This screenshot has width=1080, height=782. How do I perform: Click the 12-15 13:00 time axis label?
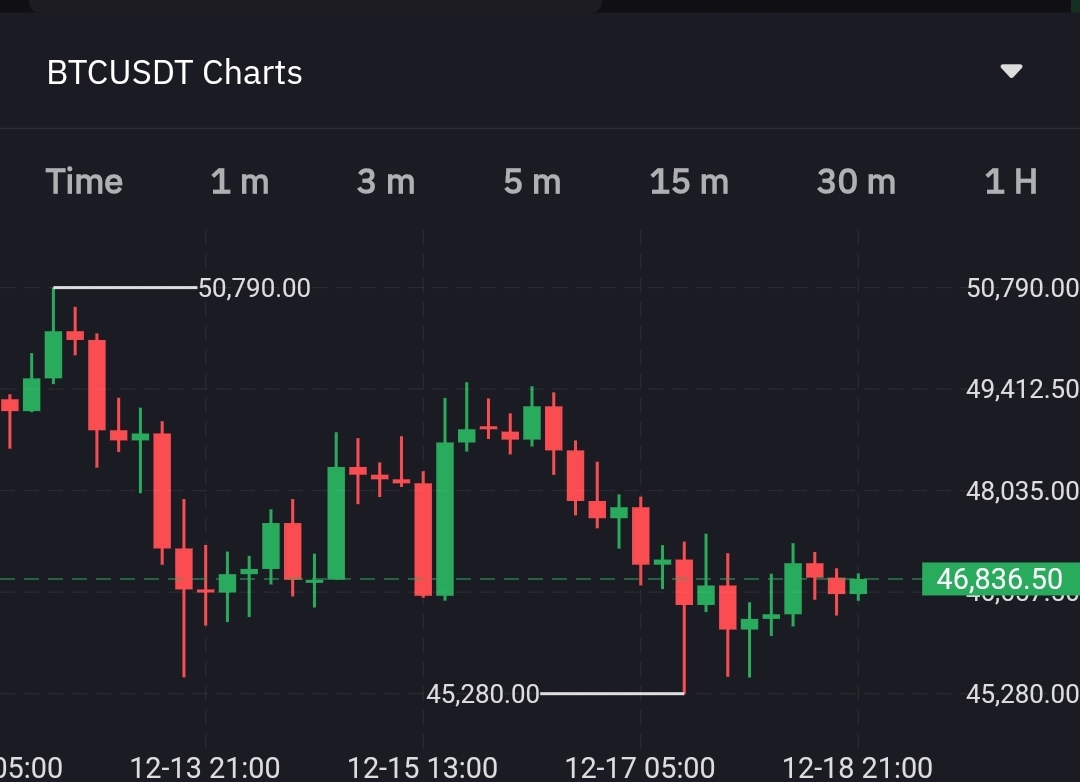[422, 768]
